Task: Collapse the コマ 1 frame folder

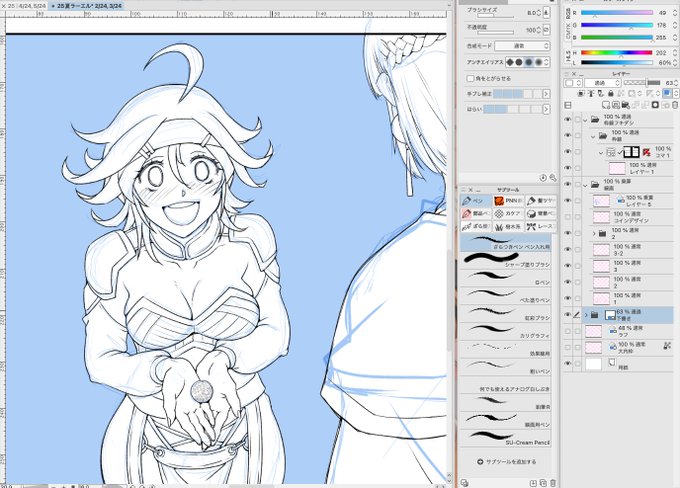Action: point(601,153)
